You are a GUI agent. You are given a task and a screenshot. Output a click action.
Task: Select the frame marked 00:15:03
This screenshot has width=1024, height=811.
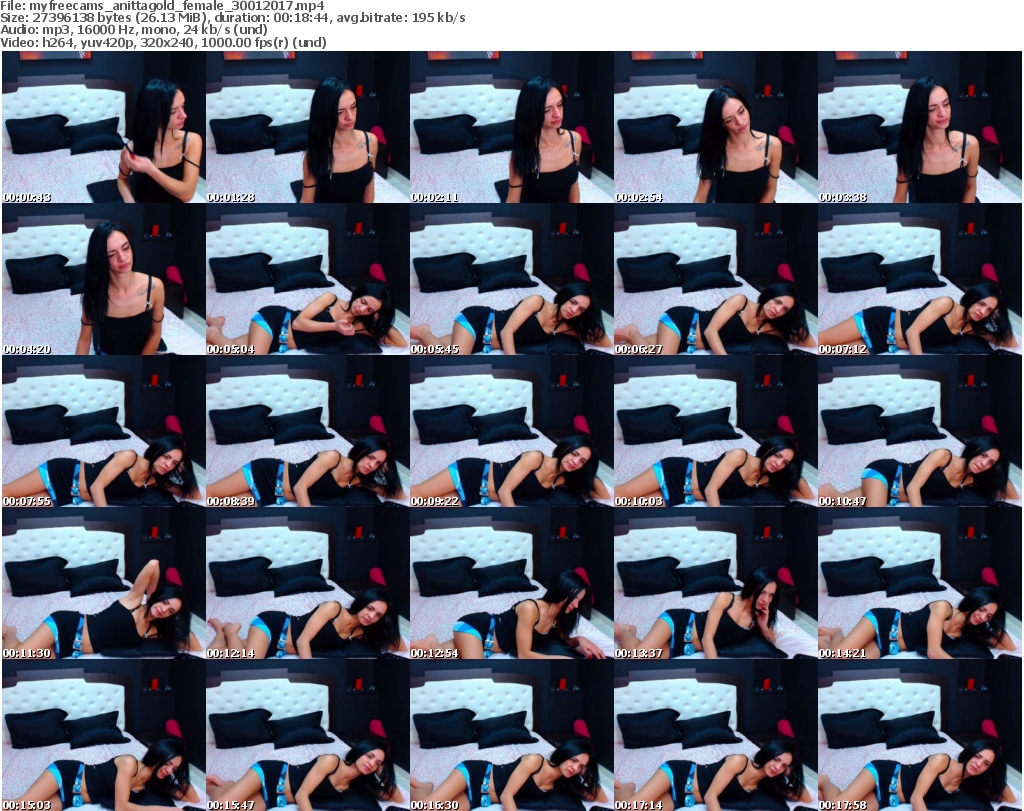(104, 735)
